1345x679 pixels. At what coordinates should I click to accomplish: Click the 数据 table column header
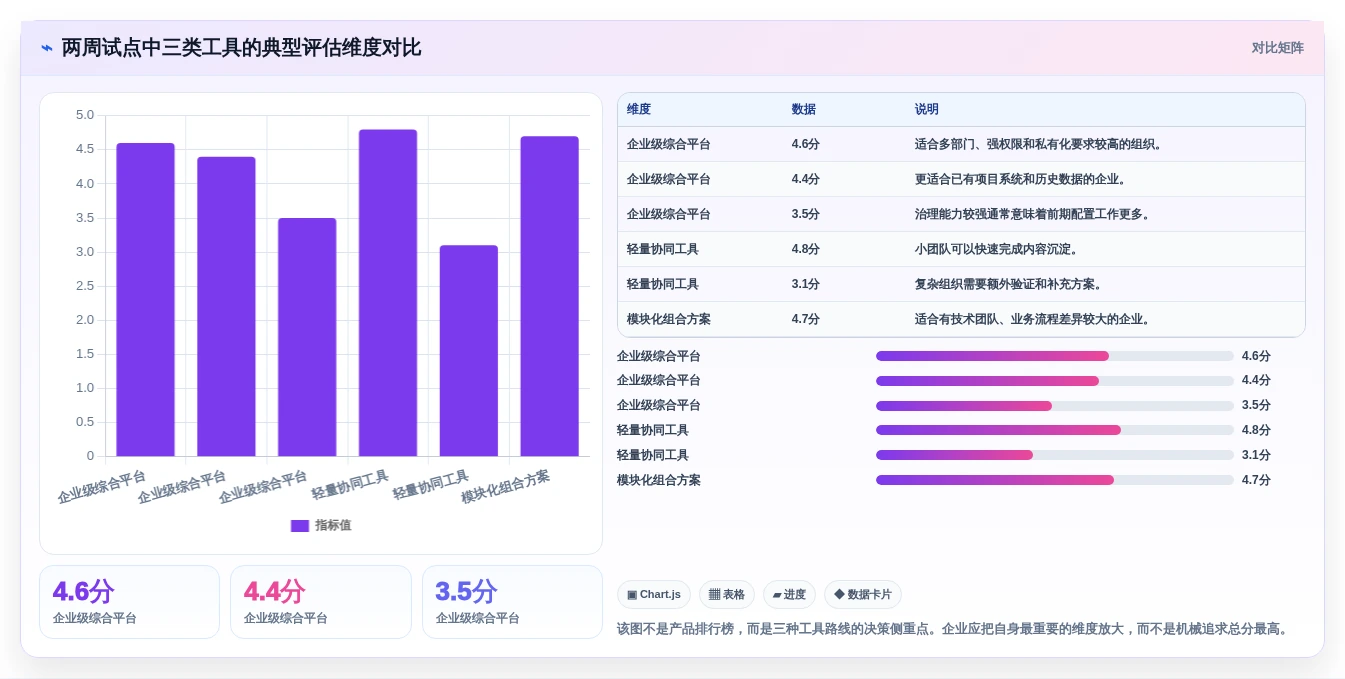(804, 110)
